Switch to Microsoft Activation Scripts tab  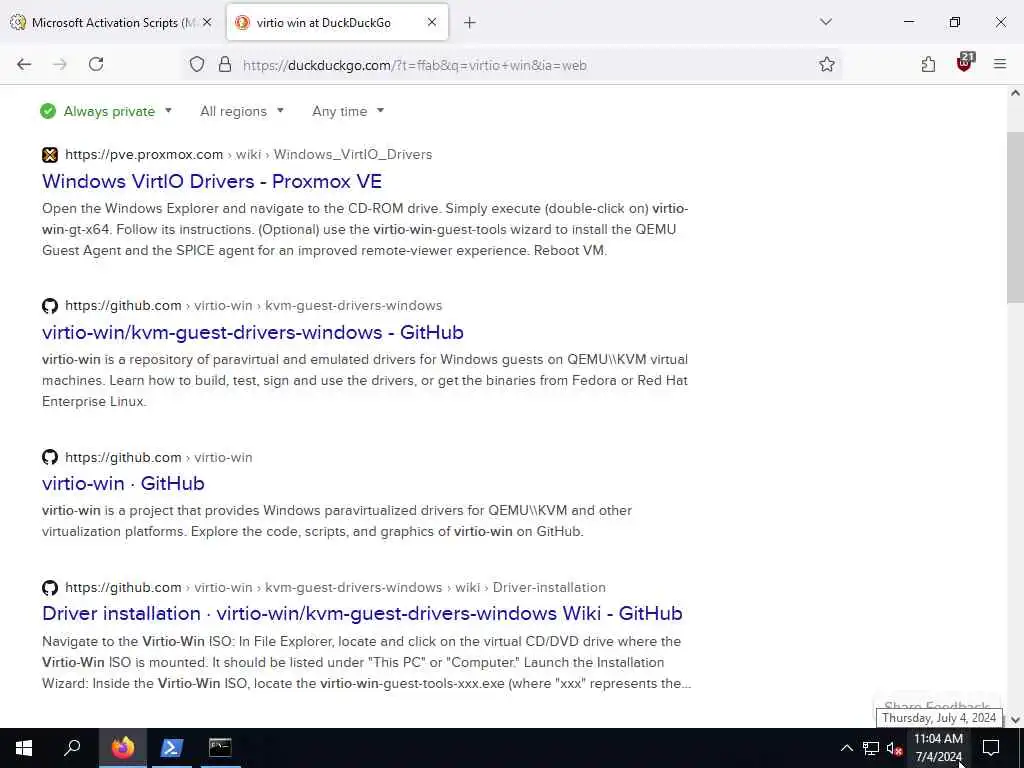(x=111, y=23)
